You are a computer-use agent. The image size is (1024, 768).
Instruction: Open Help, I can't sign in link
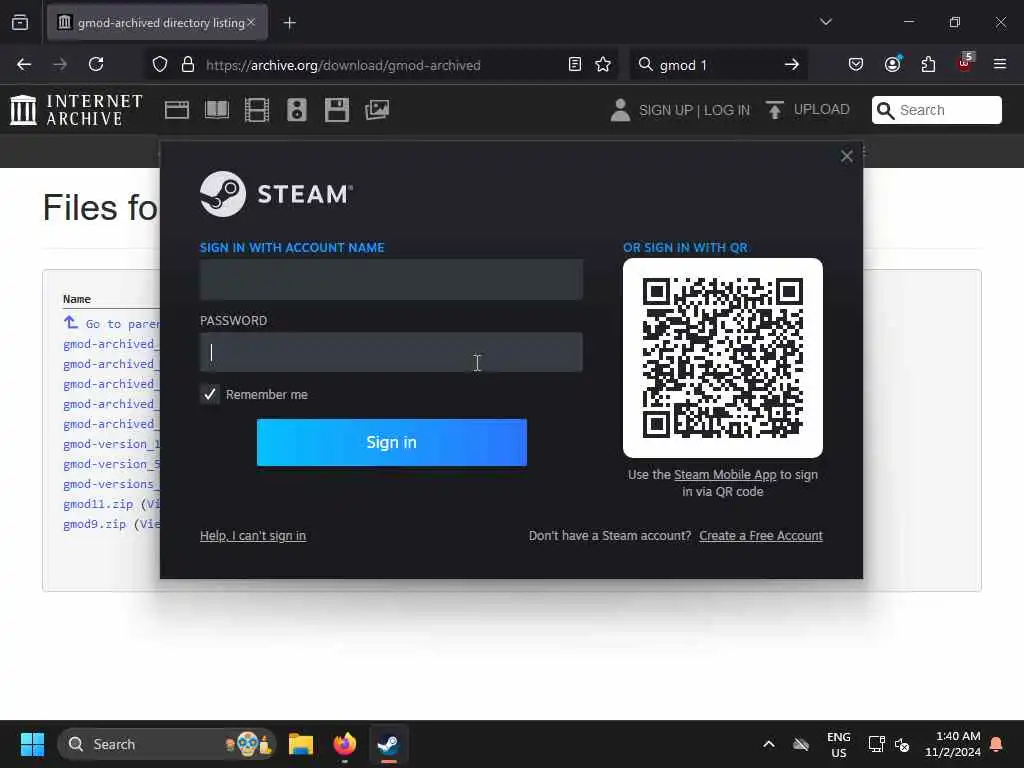pos(253,536)
